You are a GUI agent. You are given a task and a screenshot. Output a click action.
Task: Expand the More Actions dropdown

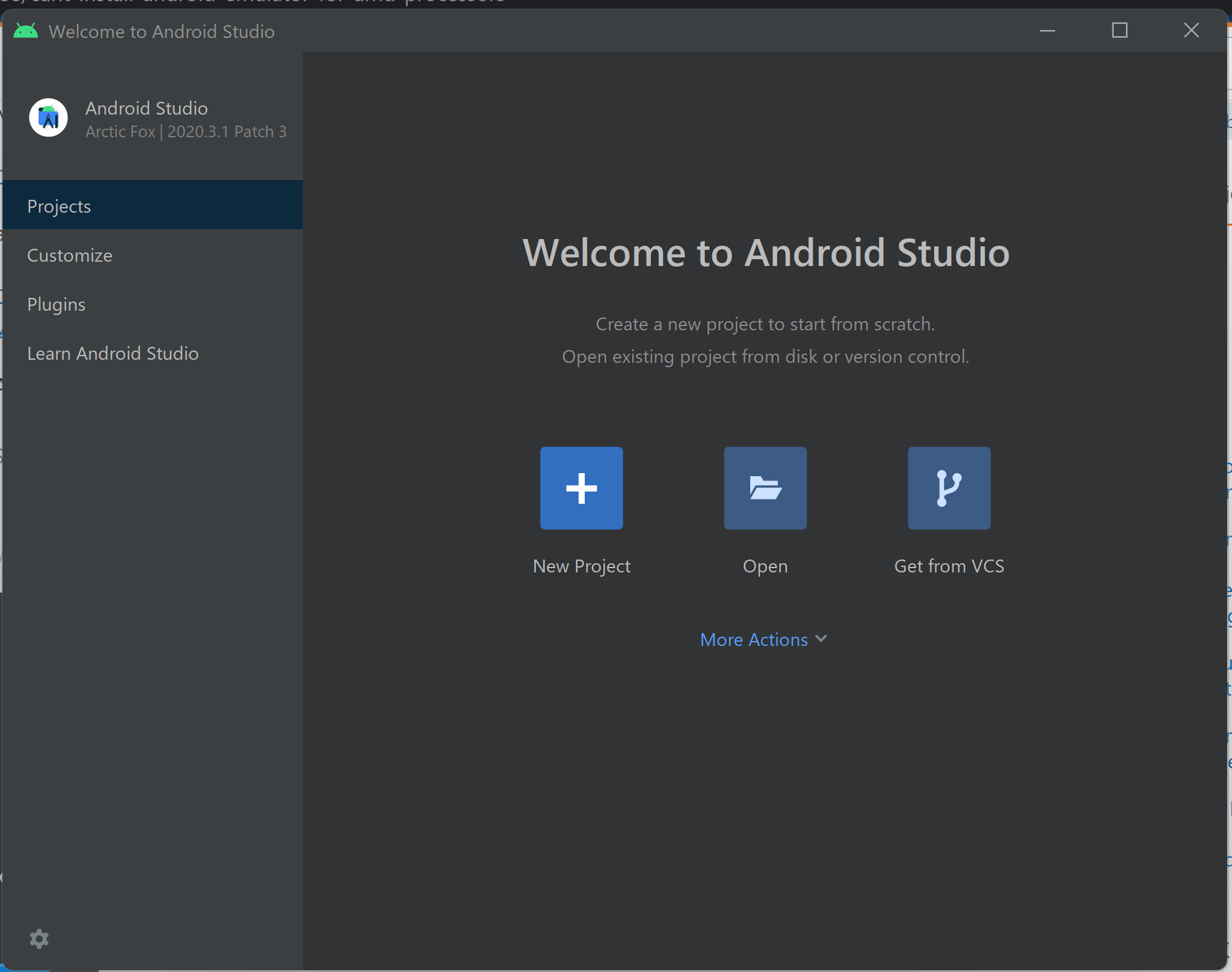click(x=763, y=639)
